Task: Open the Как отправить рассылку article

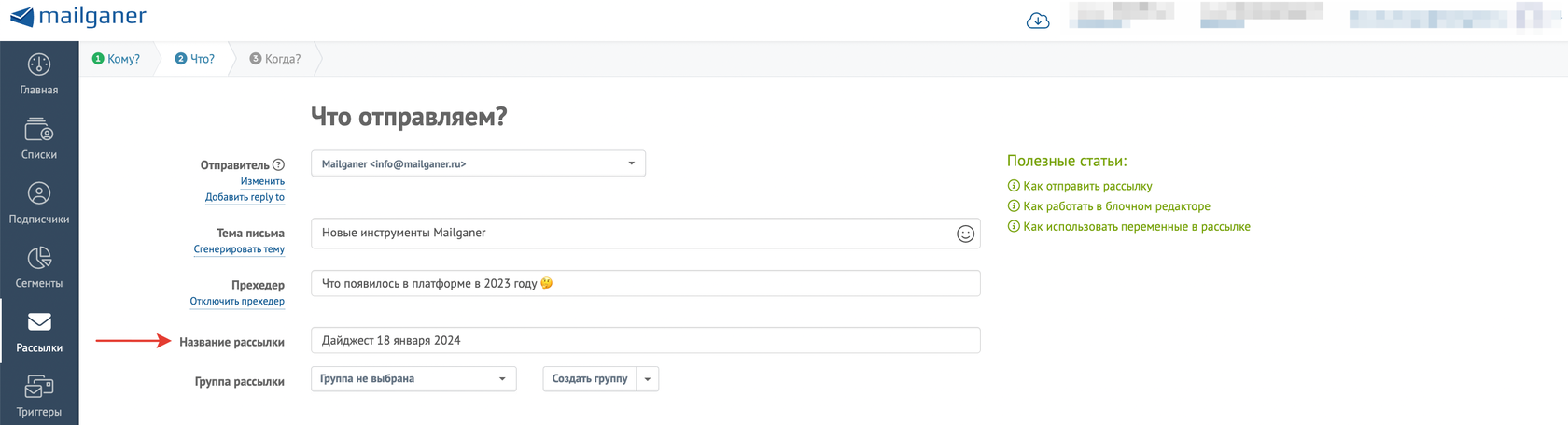Action: coord(1087,186)
